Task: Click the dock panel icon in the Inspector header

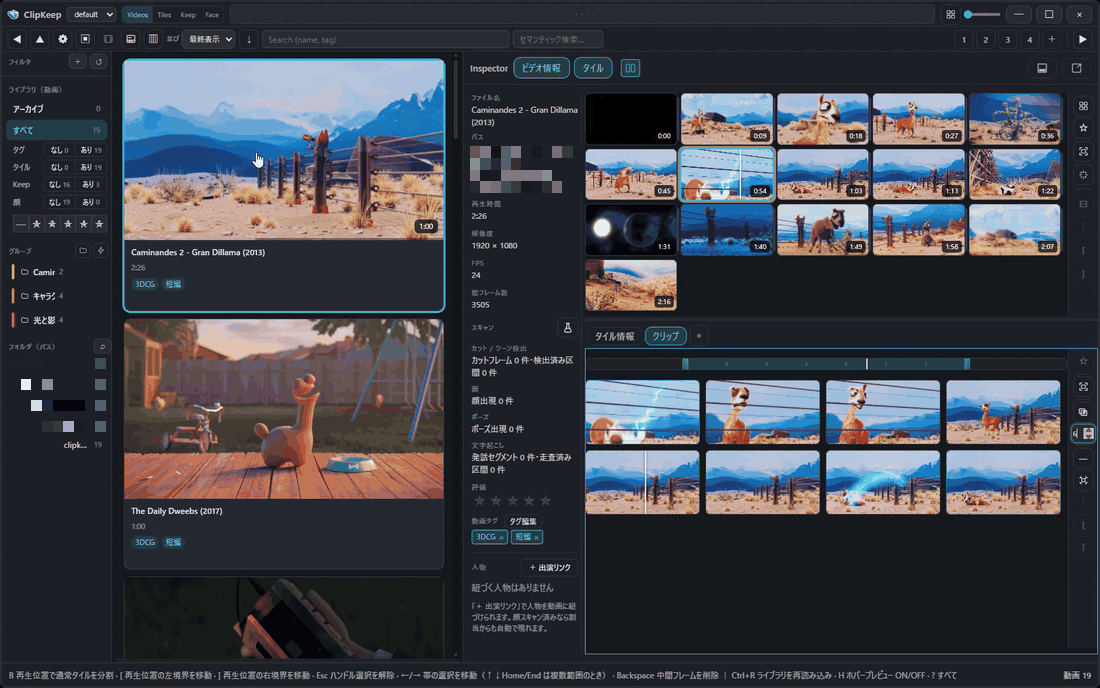Action: click(x=1042, y=68)
